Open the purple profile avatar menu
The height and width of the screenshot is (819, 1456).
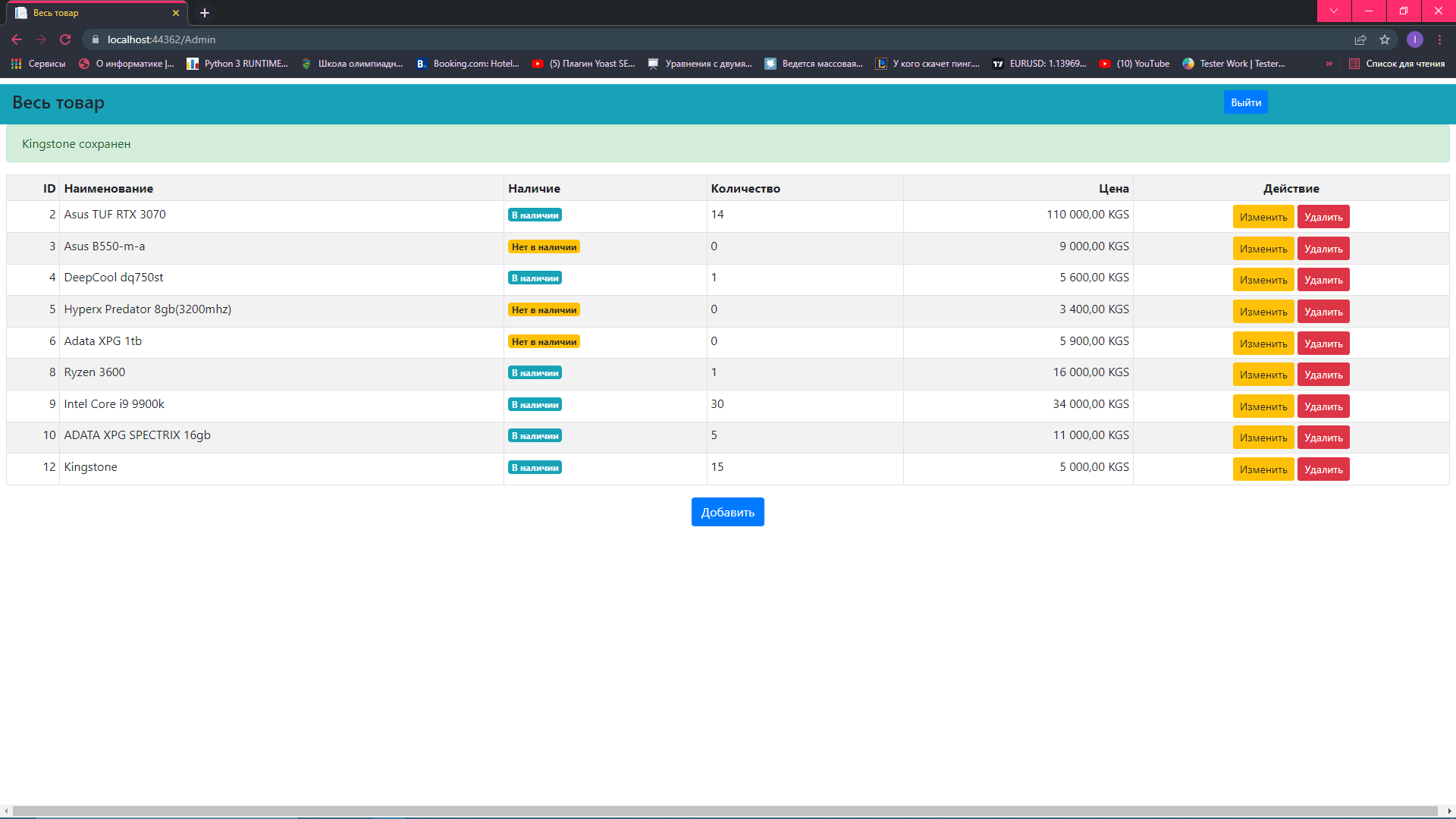click(x=1415, y=39)
